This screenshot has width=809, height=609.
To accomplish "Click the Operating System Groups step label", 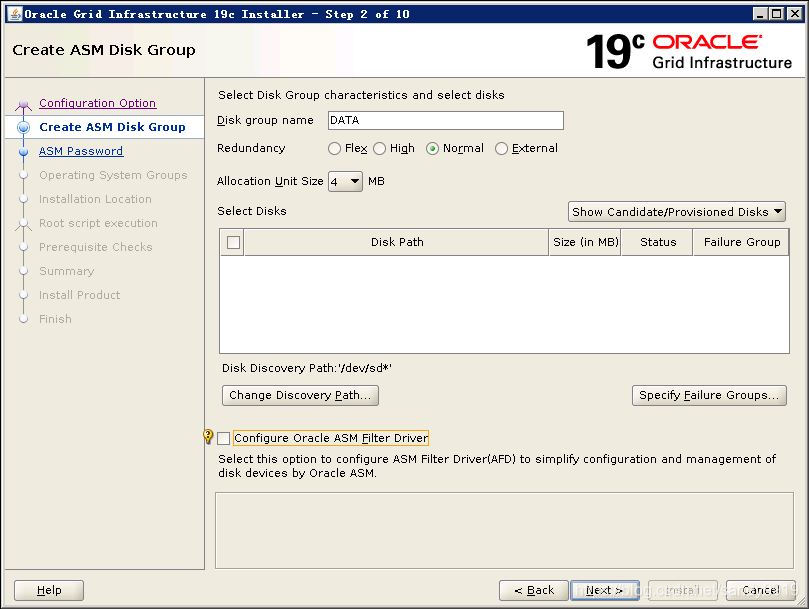I will pyautogui.click(x=113, y=175).
